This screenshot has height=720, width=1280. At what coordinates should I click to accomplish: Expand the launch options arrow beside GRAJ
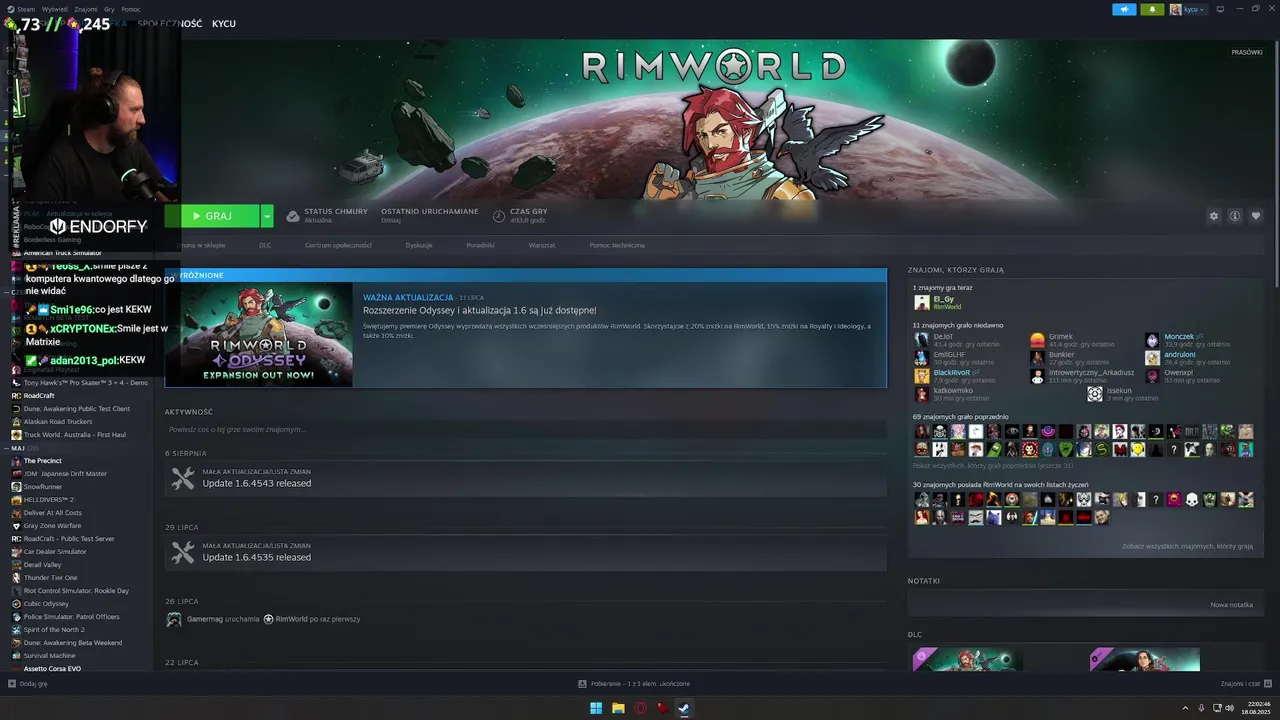tap(267, 216)
